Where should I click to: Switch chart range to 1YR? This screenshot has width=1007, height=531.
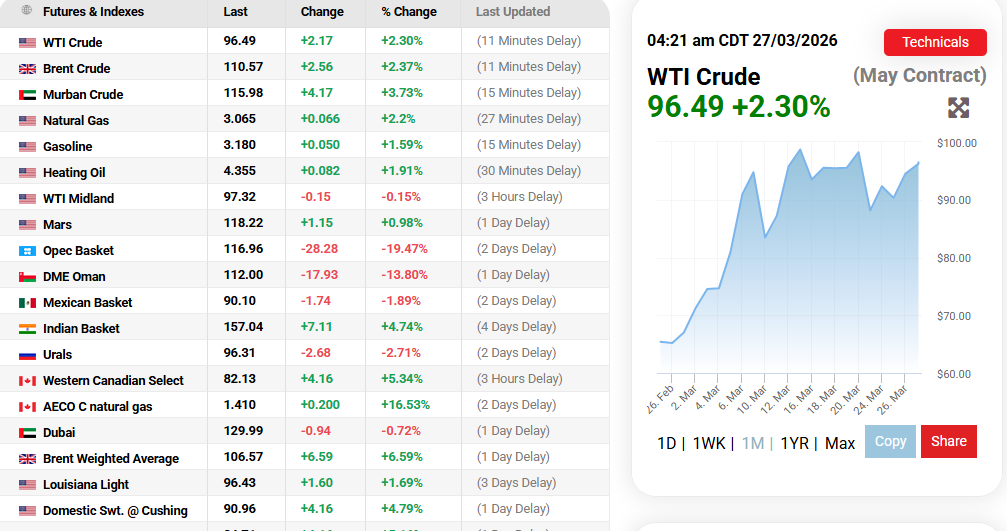[x=794, y=443]
